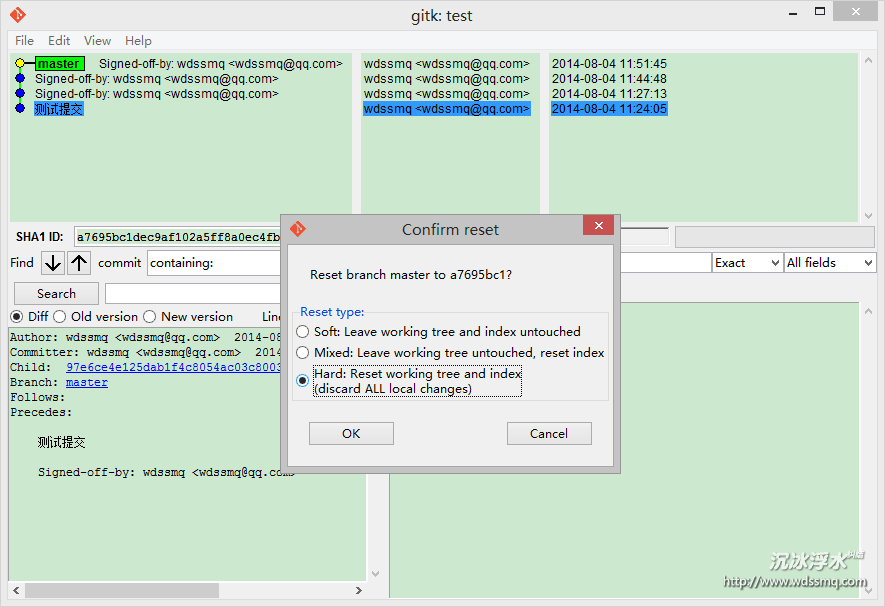Viewport: 885px width, 607px height.
Task: Select the Soft reset type option
Action: click(x=303, y=332)
